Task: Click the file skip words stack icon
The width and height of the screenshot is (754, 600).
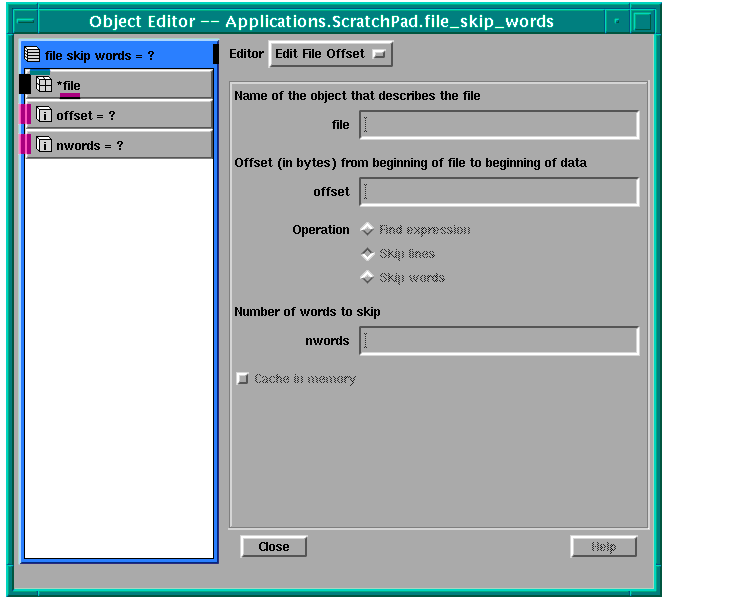Action: pyautogui.click(x=32, y=55)
